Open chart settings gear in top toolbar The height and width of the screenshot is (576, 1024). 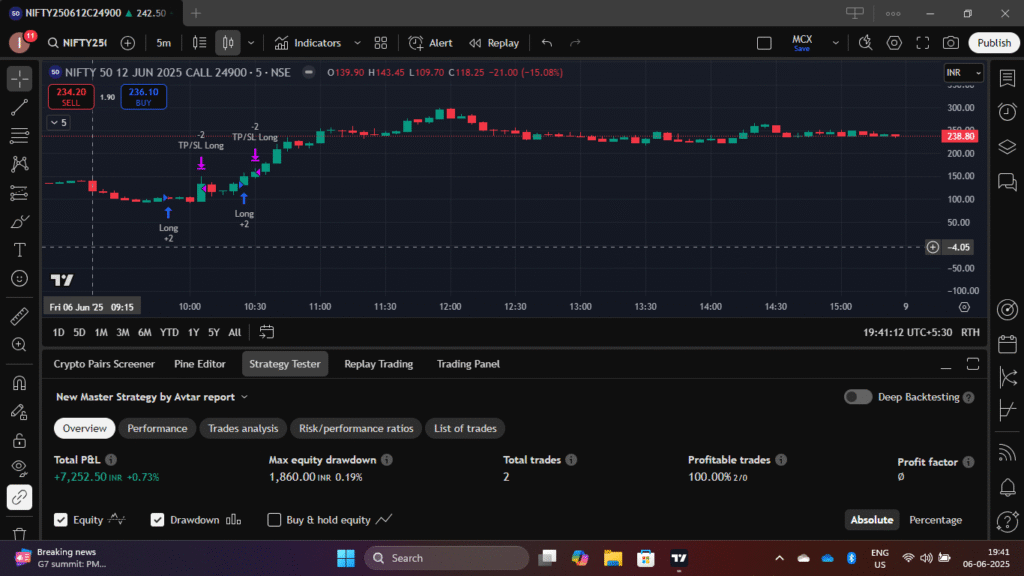click(894, 43)
